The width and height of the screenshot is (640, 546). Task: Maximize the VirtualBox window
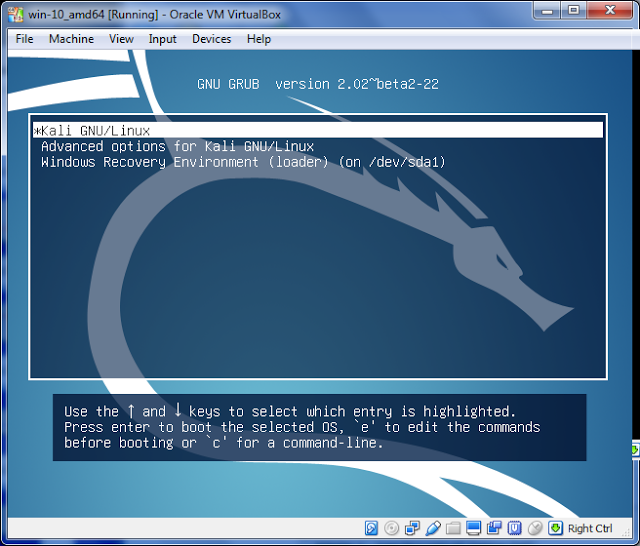pos(573,11)
